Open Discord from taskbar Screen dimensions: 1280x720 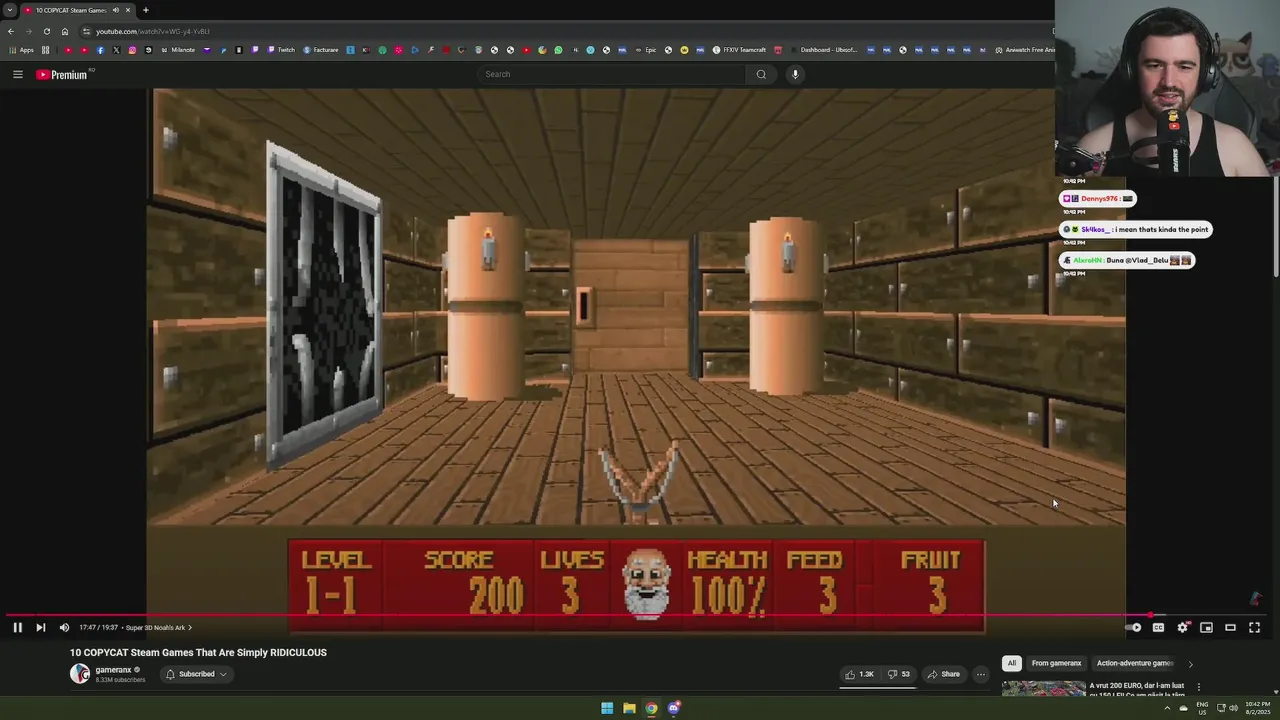click(x=674, y=708)
